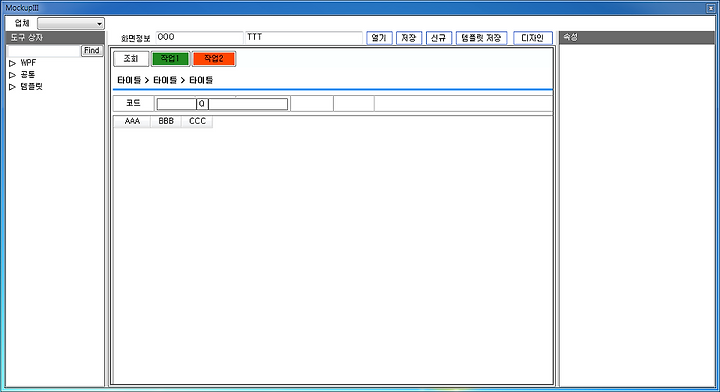This screenshot has width=720, height=392.
Task: Open the 업체 combo box
Action: [x=71, y=23]
